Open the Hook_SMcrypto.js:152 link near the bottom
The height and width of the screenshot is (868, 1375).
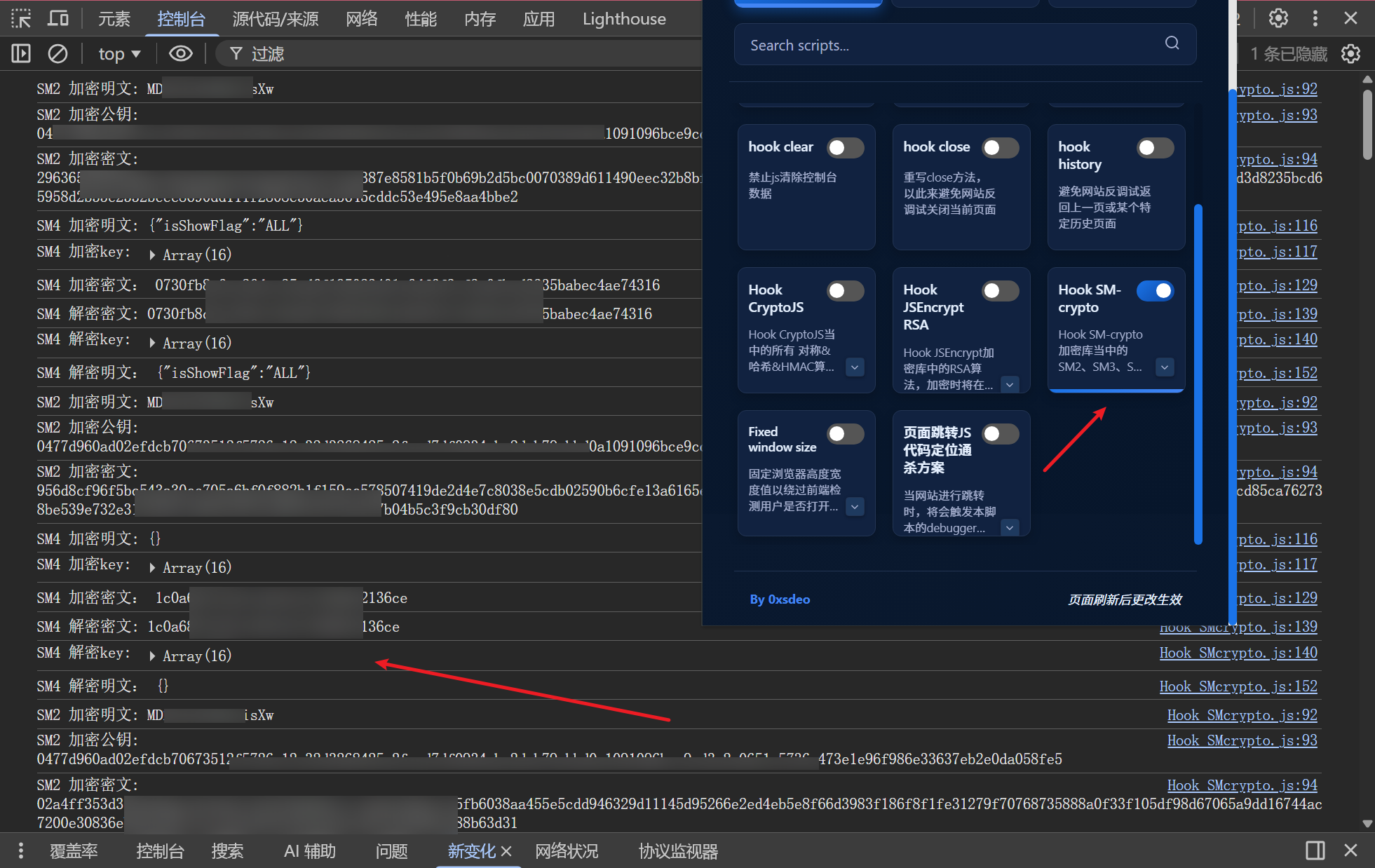coord(1238,686)
